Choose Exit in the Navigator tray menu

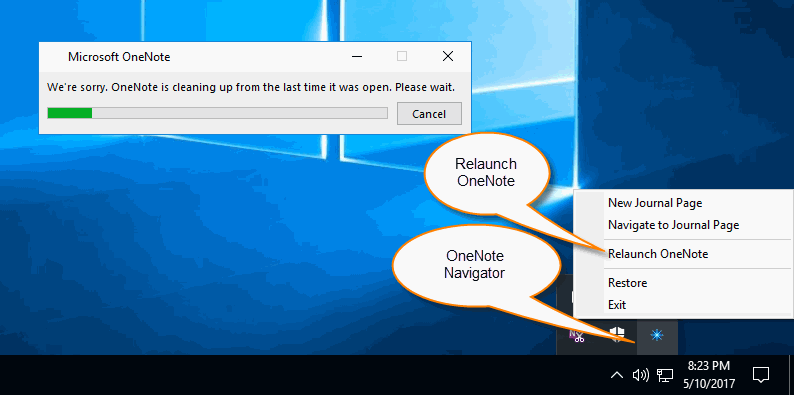(617, 305)
